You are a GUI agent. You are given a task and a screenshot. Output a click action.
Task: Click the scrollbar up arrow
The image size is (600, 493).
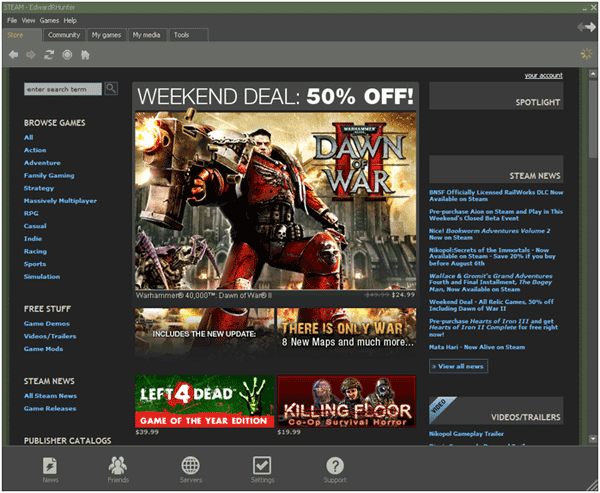(593, 73)
